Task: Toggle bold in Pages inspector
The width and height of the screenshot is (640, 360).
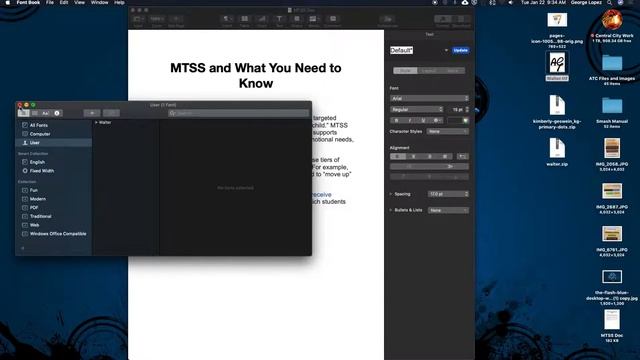Action: (396, 120)
